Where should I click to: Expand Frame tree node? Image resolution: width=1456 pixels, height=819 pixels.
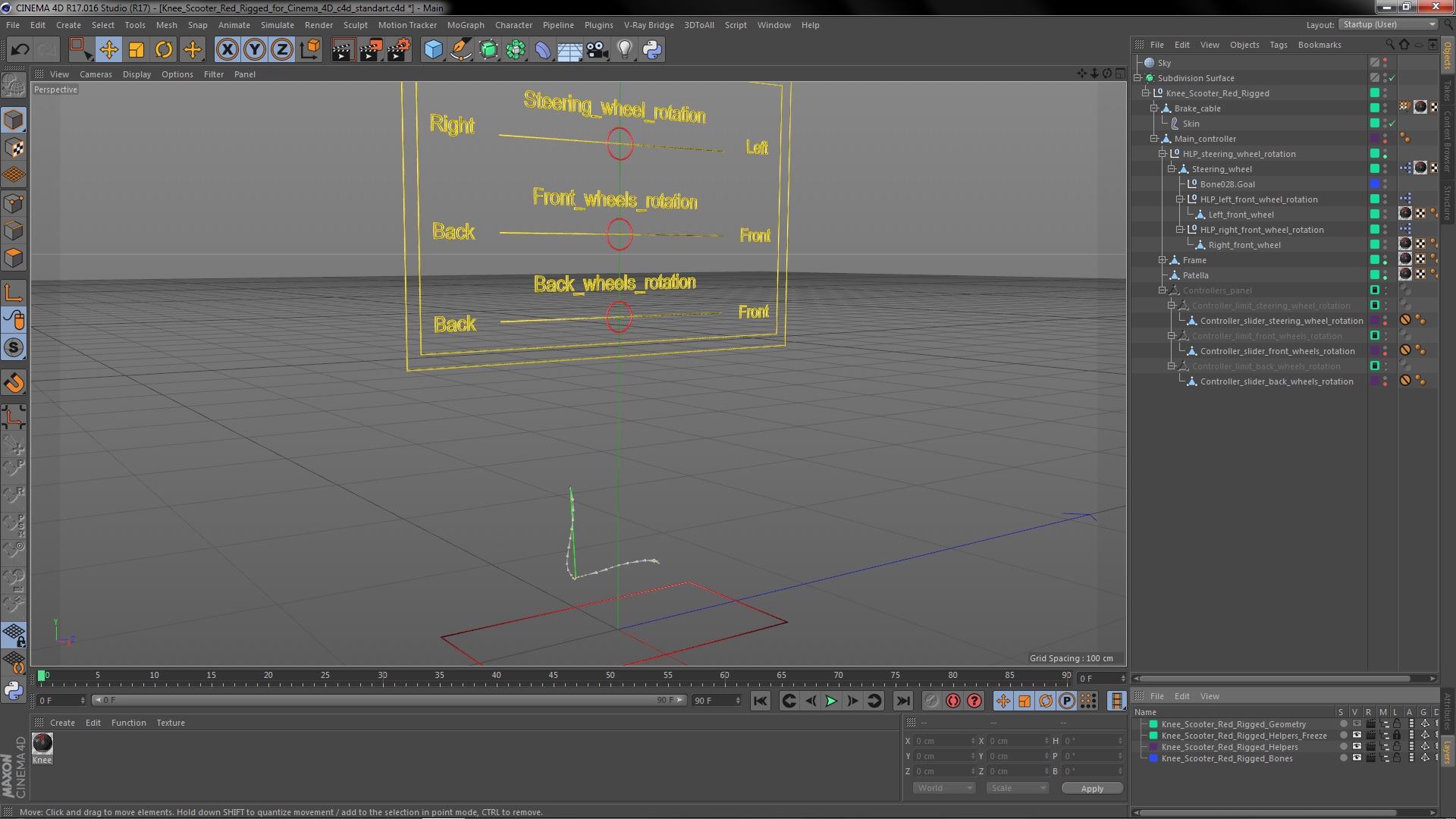click(1163, 260)
